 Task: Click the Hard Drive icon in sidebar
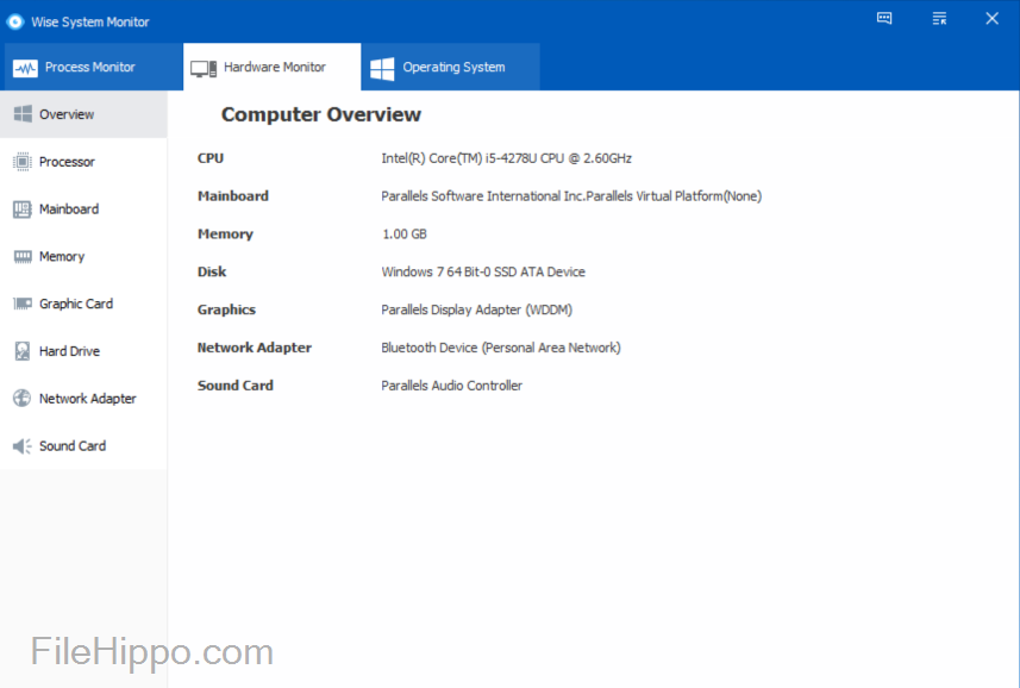[x=22, y=351]
